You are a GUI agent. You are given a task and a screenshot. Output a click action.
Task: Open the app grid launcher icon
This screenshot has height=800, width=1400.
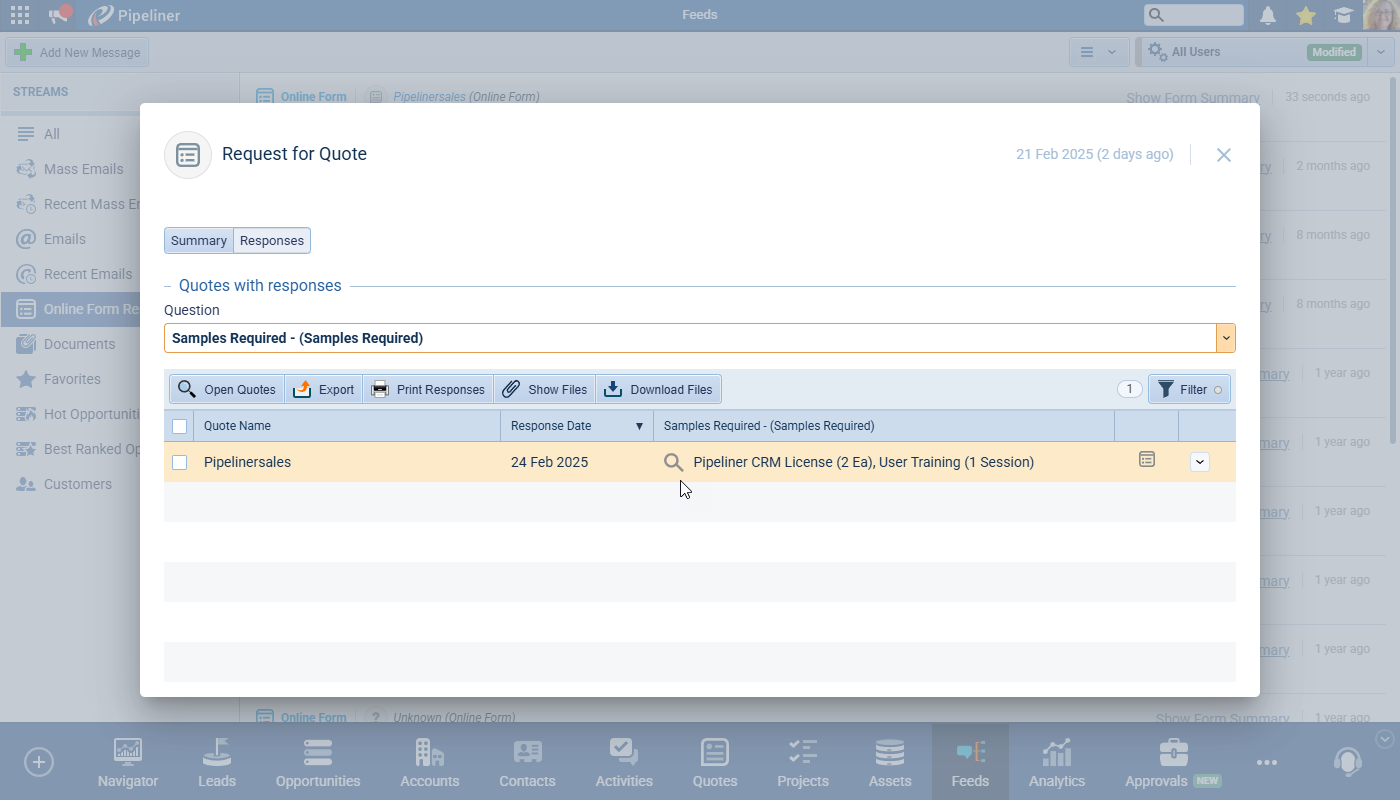[x=19, y=15]
